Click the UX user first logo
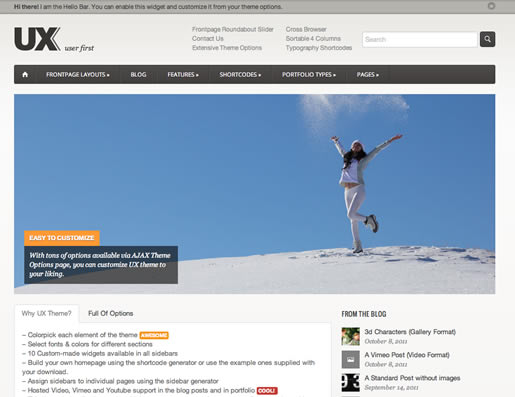Image resolution: width=515 pixels, height=397 pixels. [54, 39]
